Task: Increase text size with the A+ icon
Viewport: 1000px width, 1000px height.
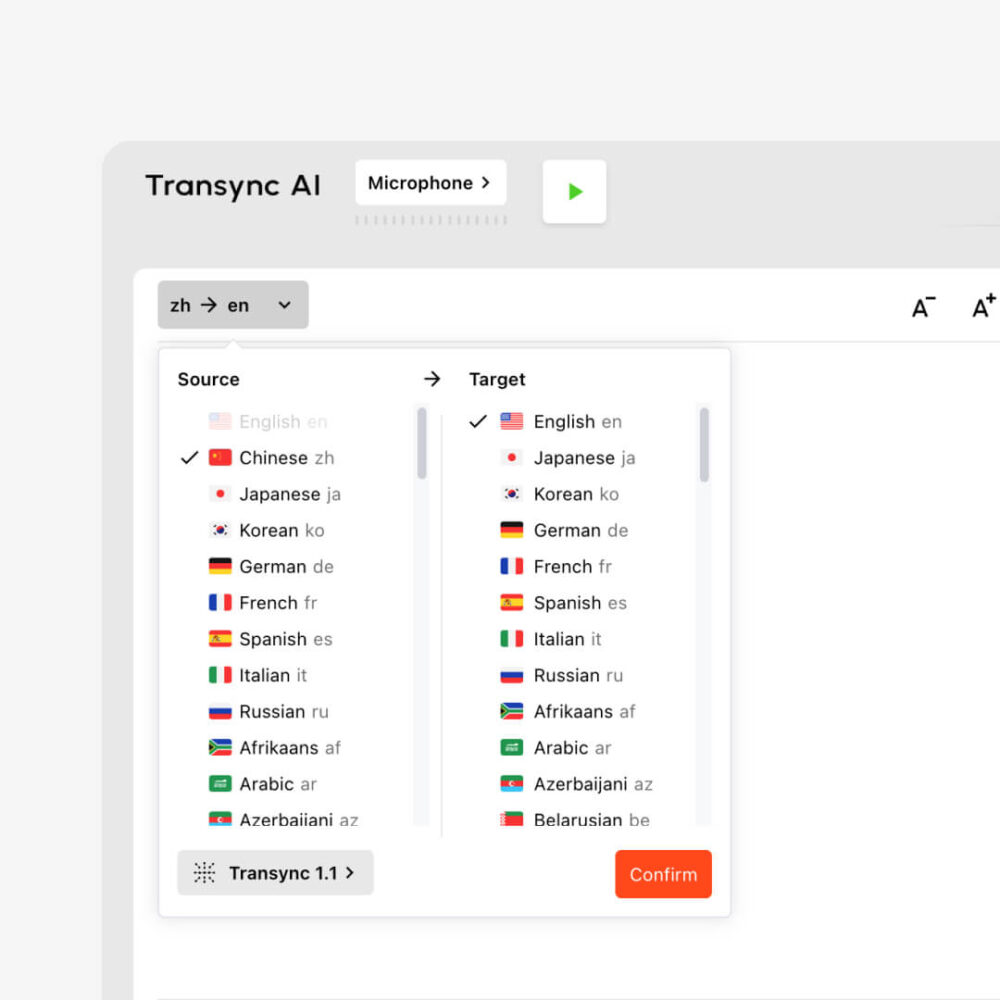Action: click(982, 308)
